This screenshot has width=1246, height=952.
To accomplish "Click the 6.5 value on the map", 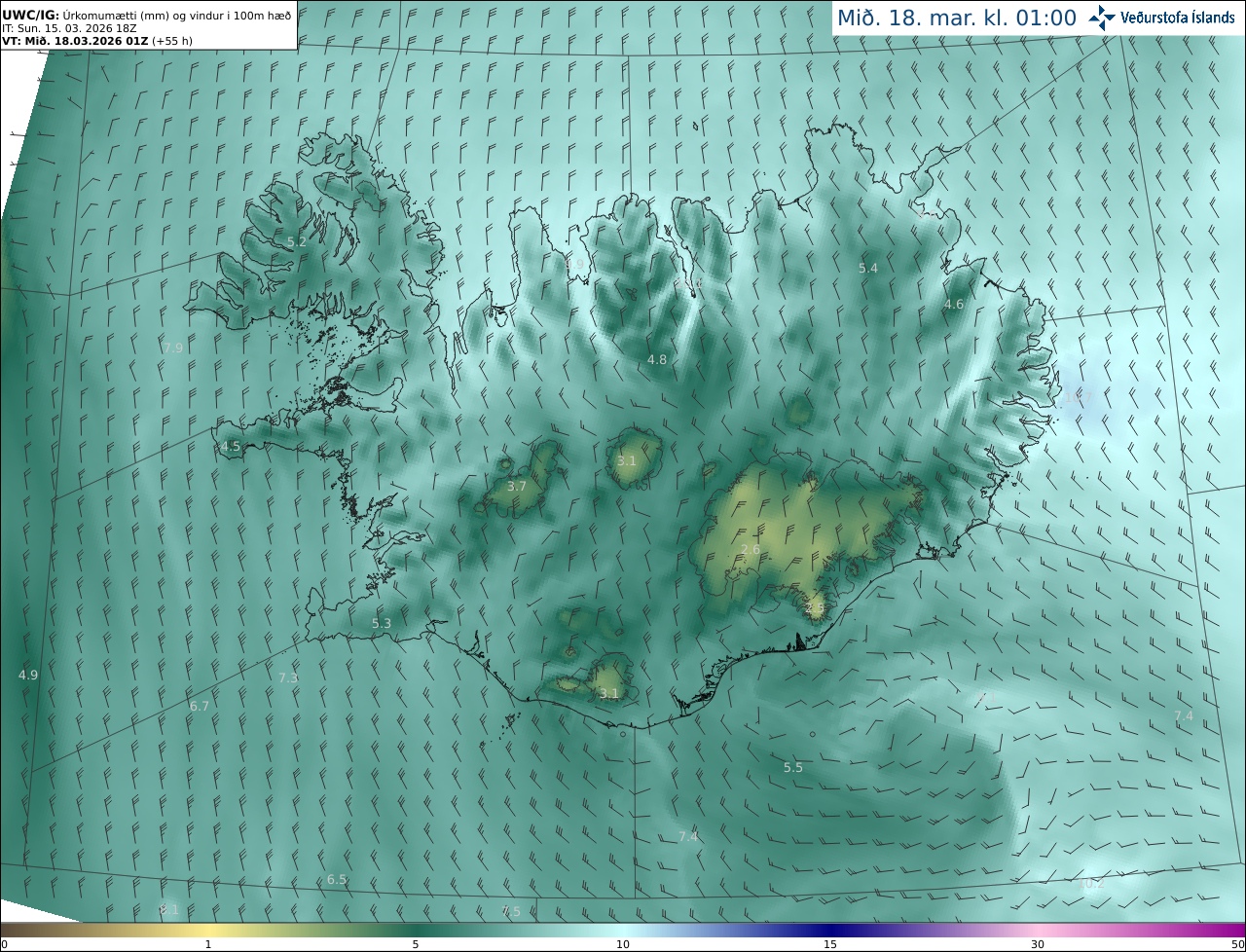I will tap(337, 880).
